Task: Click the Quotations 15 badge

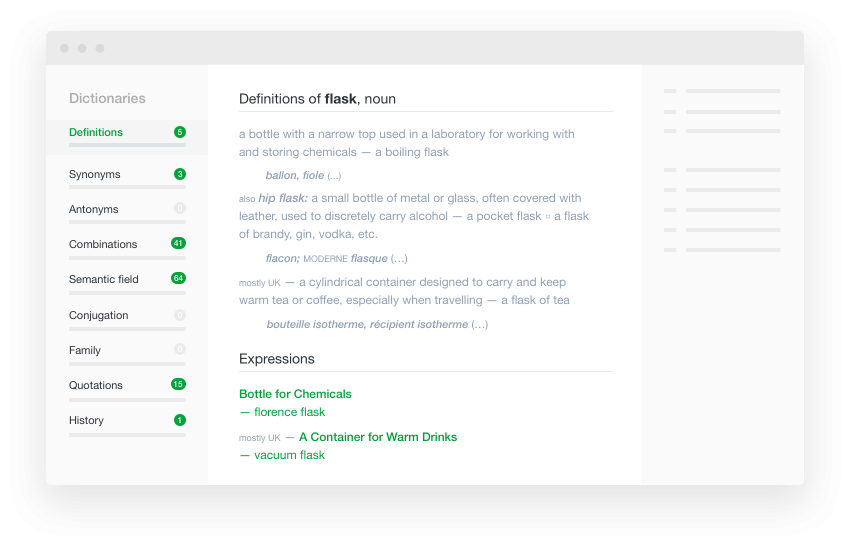Action: 178,384
